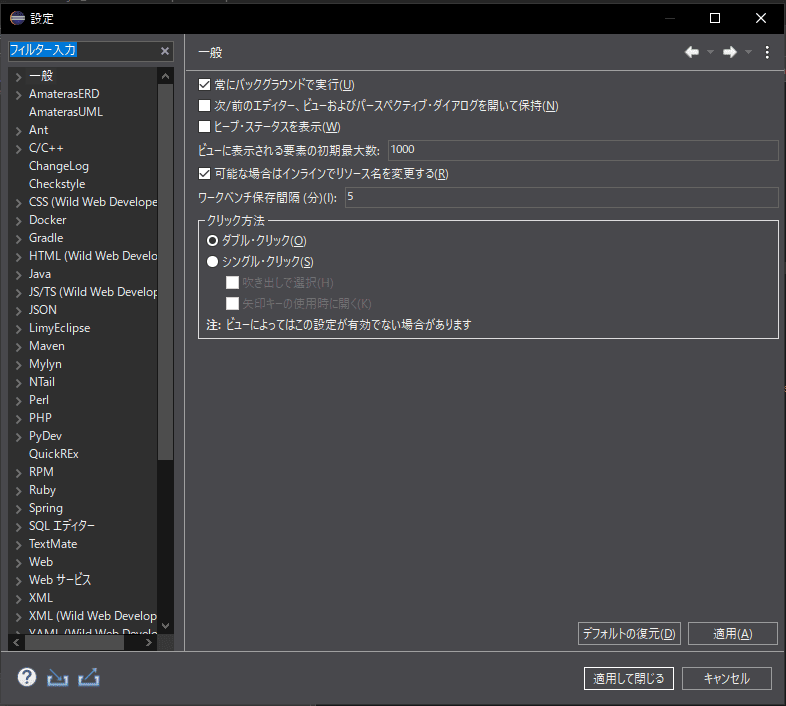
Task: Click the export preferences icon
Action: (x=89, y=677)
